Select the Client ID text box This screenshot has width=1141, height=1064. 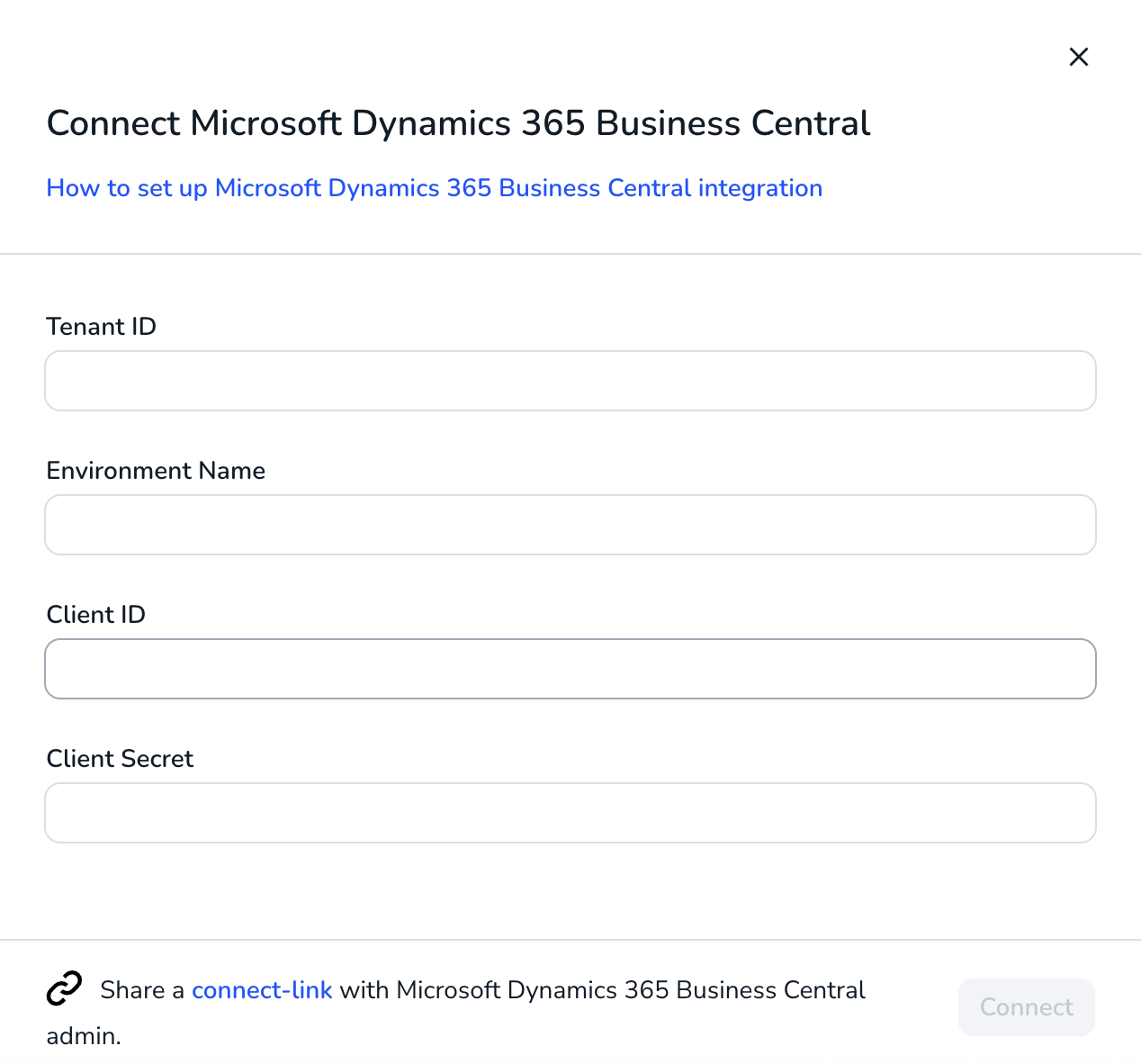[x=570, y=669]
